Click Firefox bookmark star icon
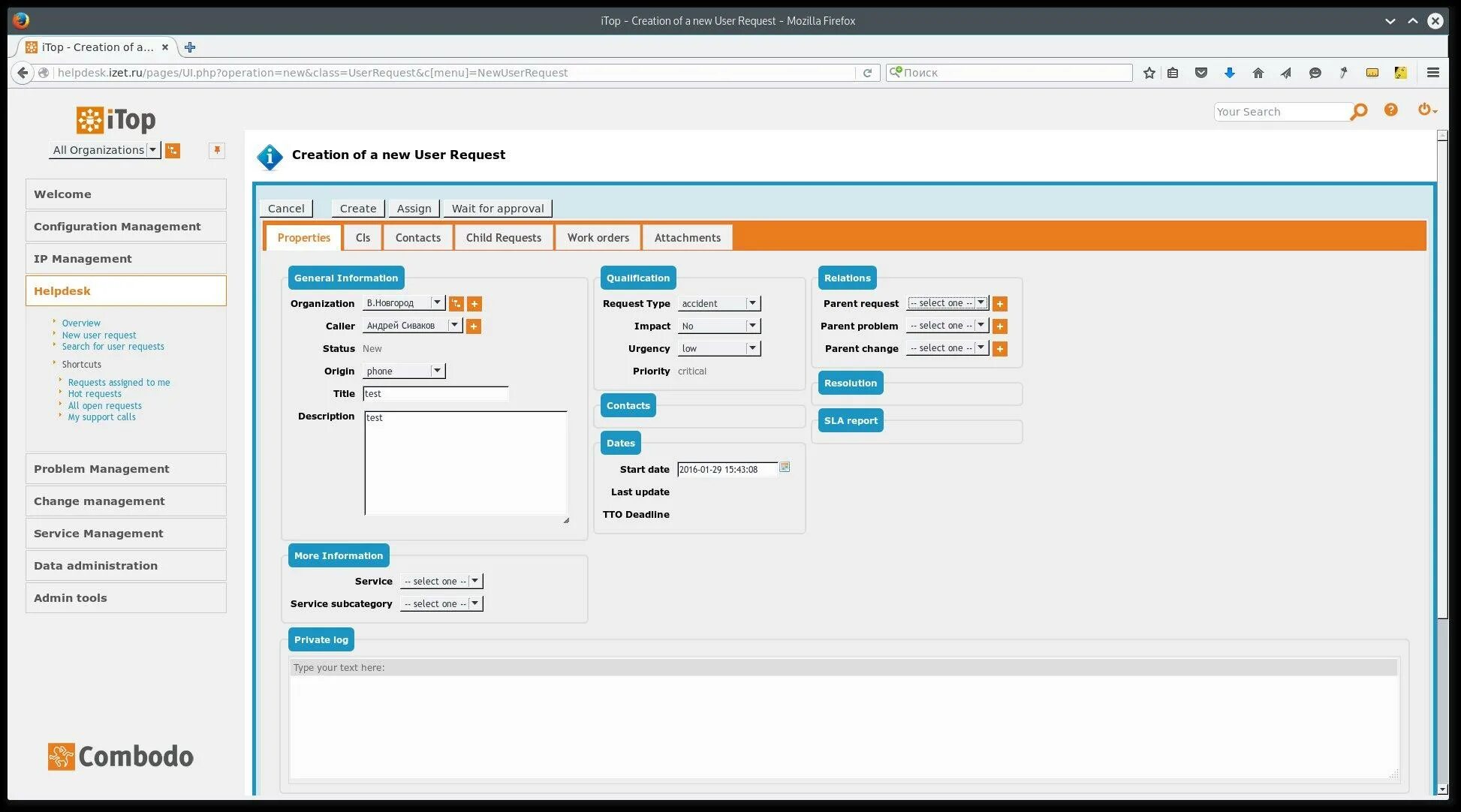 point(1149,73)
